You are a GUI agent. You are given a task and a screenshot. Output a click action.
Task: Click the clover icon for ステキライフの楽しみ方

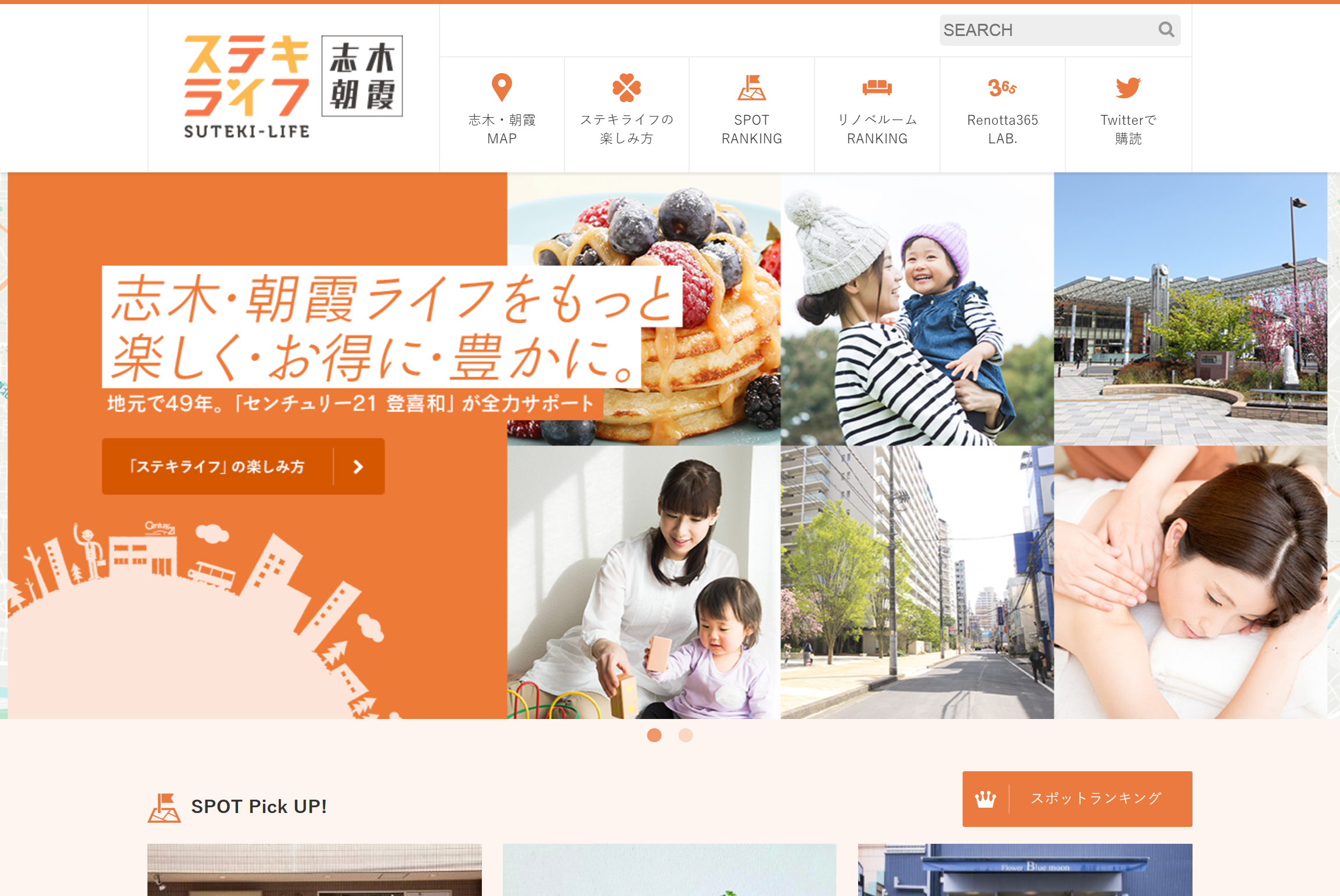626,88
